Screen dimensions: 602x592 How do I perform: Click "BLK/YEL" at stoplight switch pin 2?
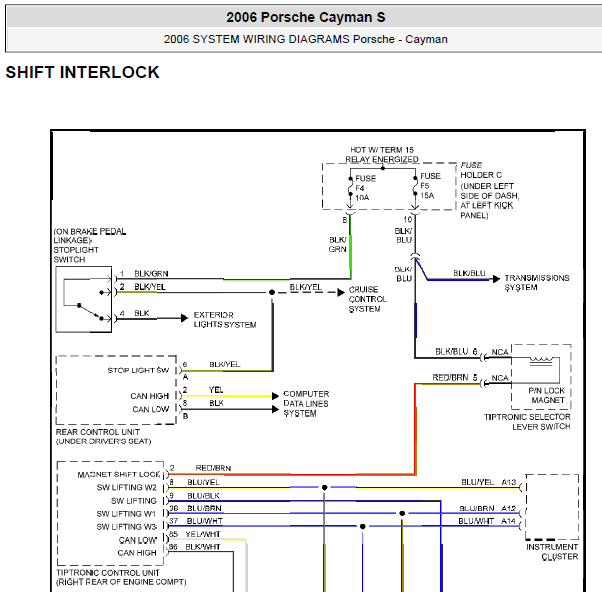point(150,287)
